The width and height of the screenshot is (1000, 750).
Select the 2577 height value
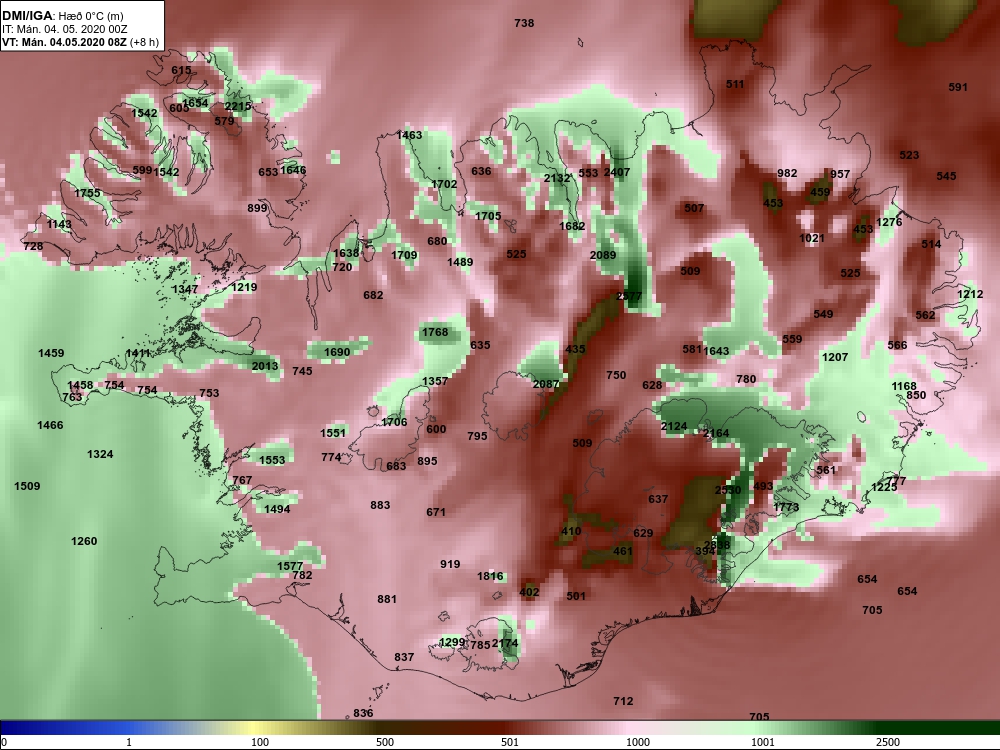(629, 297)
